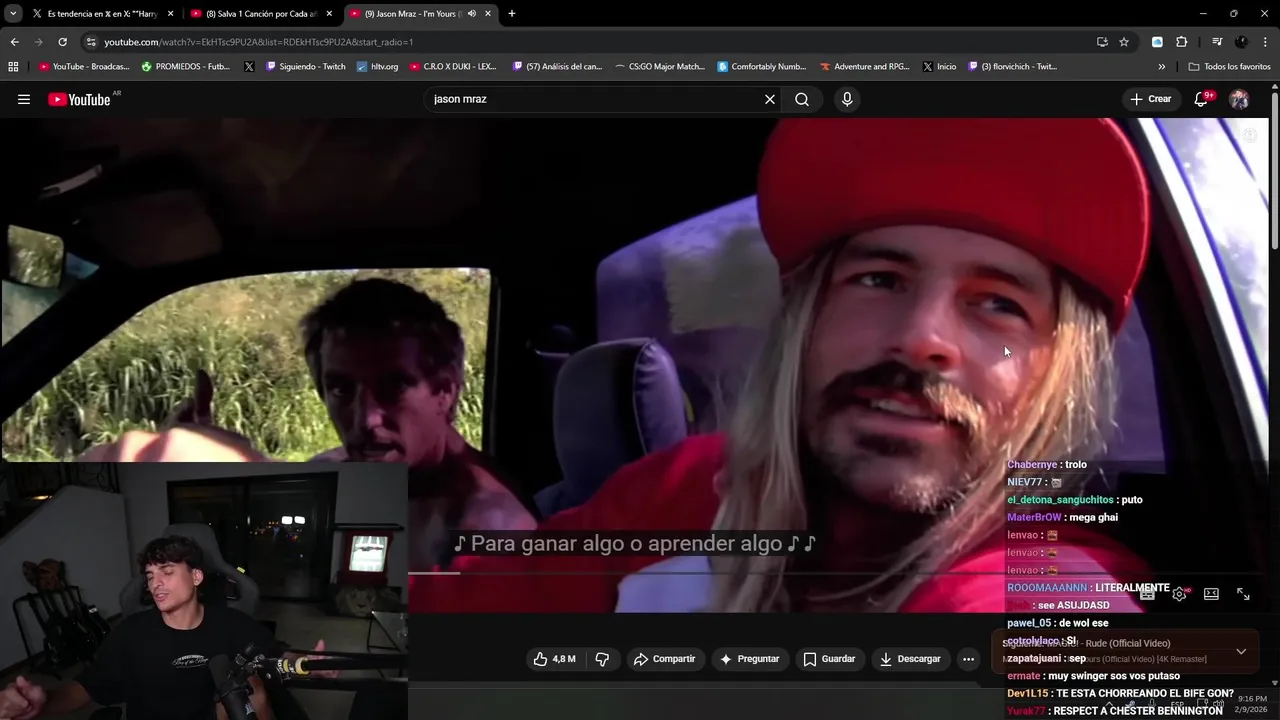
Task: Download the video with Descargar
Action: [x=910, y=659]
